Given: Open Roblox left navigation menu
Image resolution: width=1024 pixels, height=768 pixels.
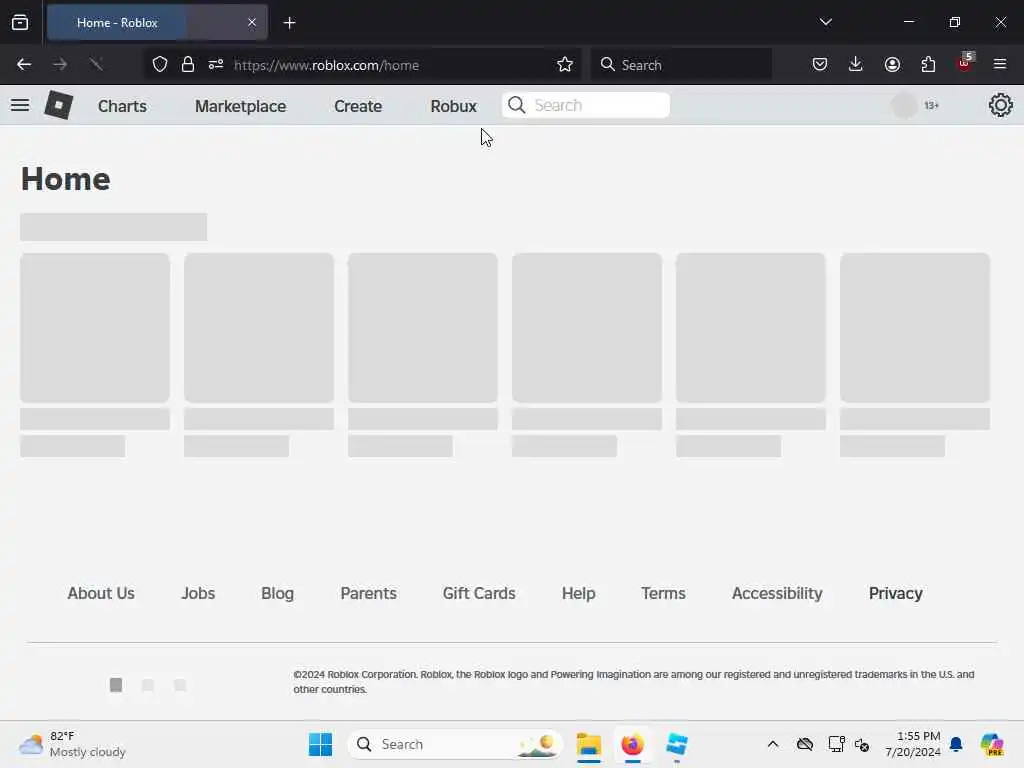Looking at the screenshot, I should click(x=20, y=105).
